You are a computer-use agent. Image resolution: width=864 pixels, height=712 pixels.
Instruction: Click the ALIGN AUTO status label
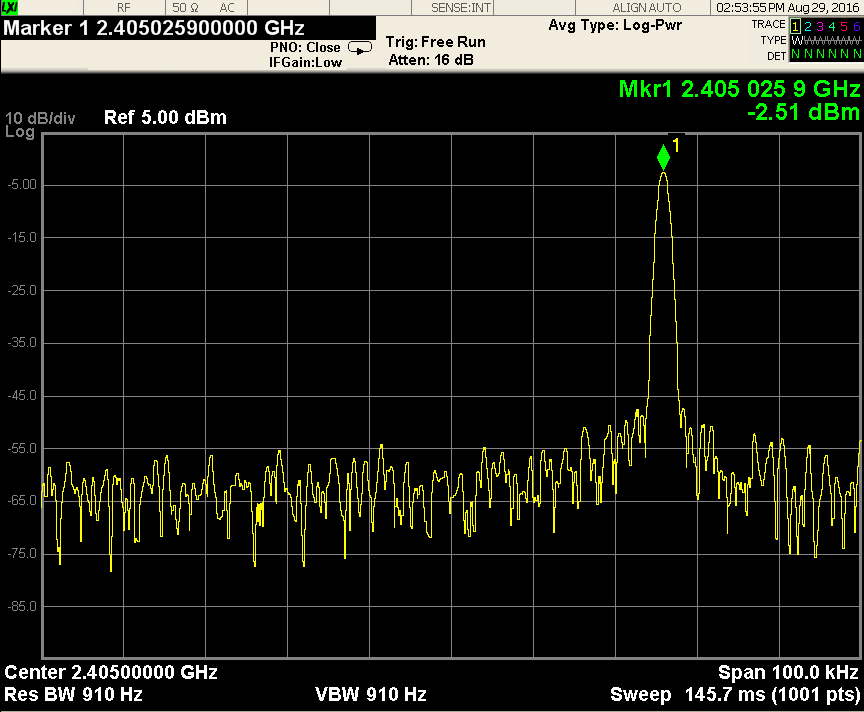(647, 8)
